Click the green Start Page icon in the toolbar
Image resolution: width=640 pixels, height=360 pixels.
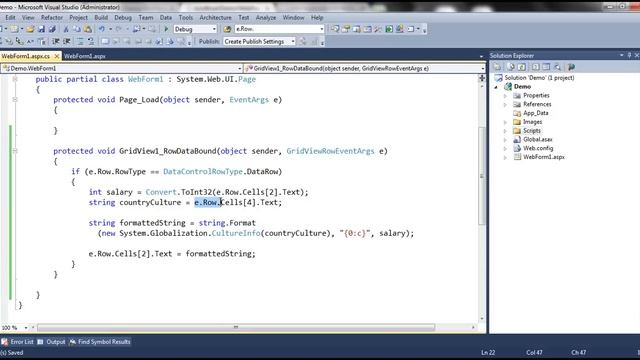pos(389,29)
